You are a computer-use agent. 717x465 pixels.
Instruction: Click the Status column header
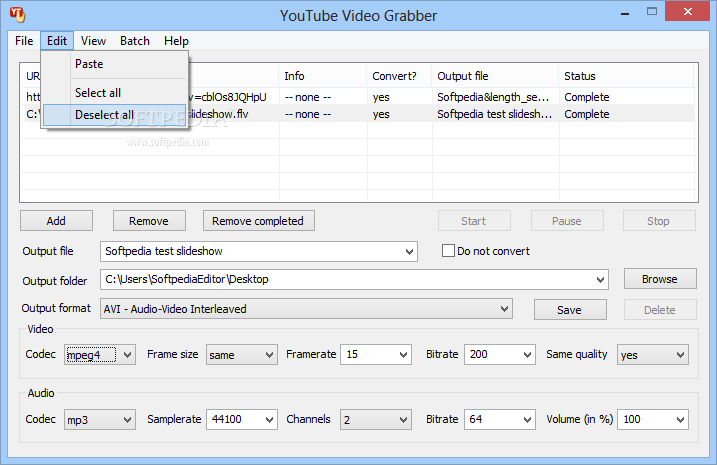pos(626,76)
